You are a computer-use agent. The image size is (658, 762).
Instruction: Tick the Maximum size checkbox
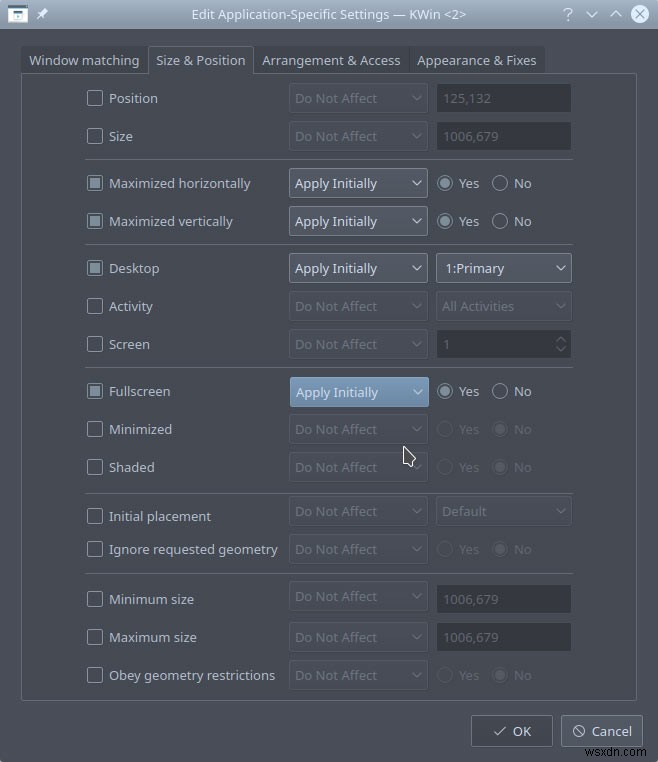pos(95,637)
